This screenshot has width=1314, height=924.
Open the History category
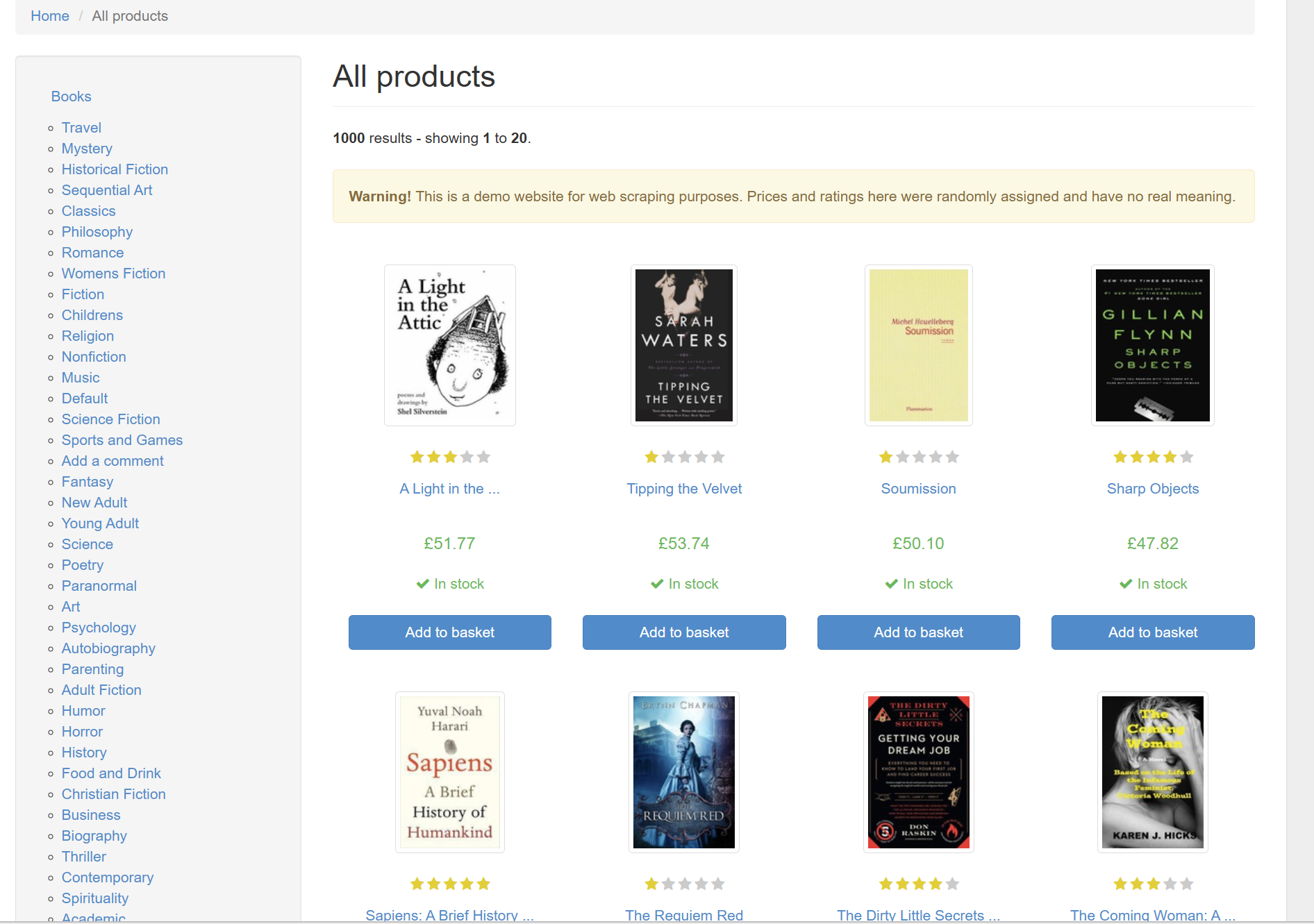tap(84, 753)
